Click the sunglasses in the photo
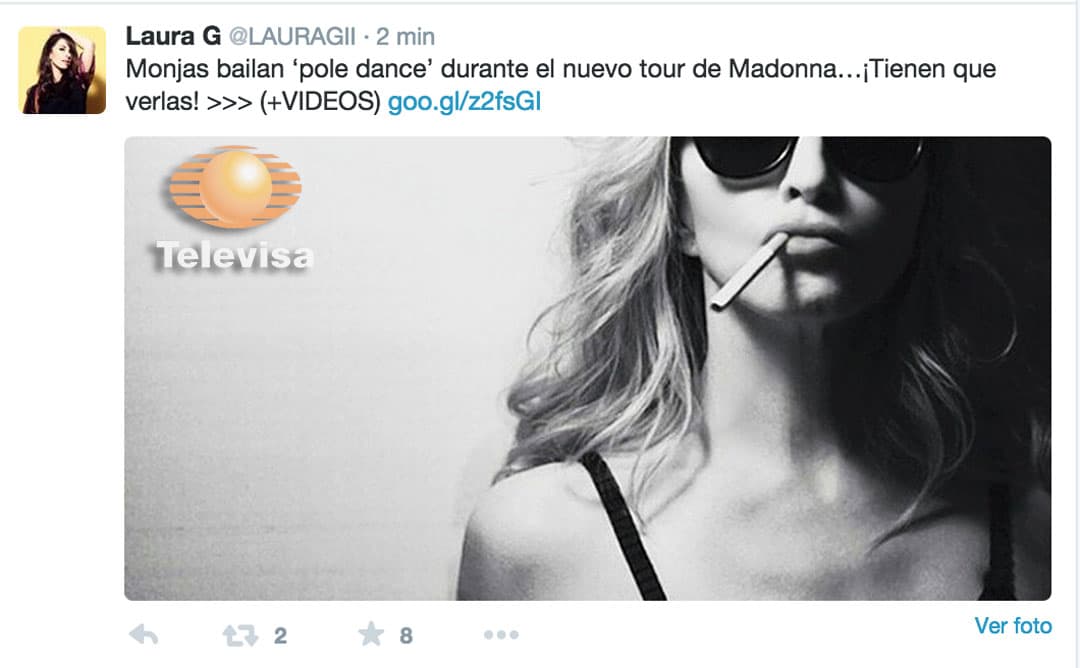 pyautogui.click(x=807, y=158)
